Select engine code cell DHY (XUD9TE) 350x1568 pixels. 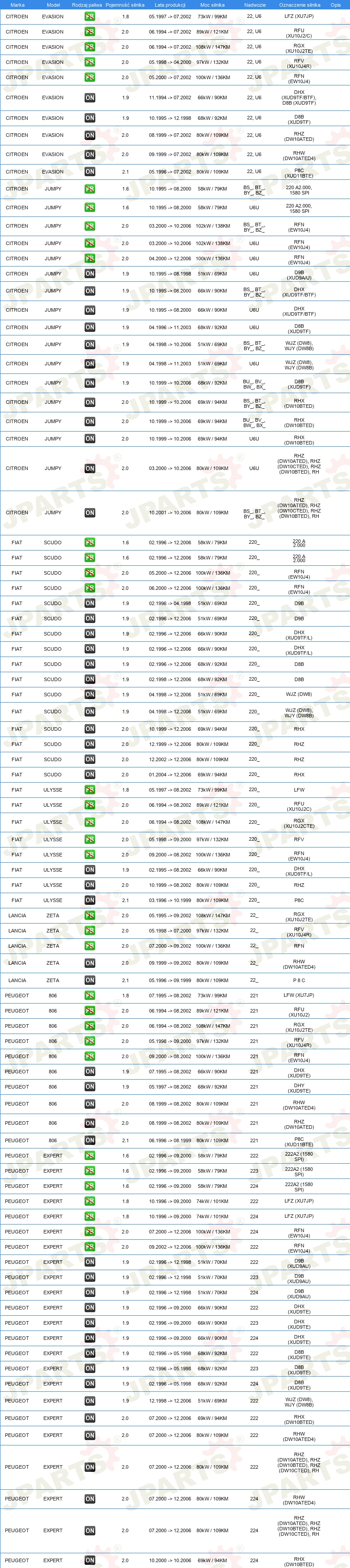coord(299,1087)
